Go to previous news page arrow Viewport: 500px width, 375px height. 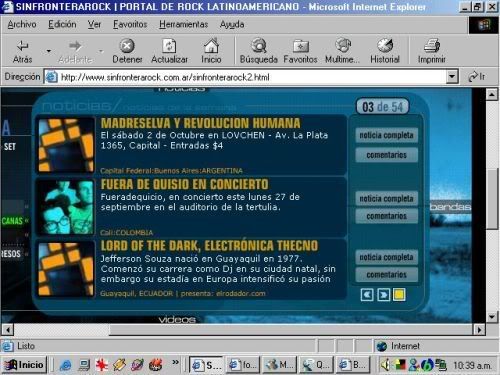(367, 295)
